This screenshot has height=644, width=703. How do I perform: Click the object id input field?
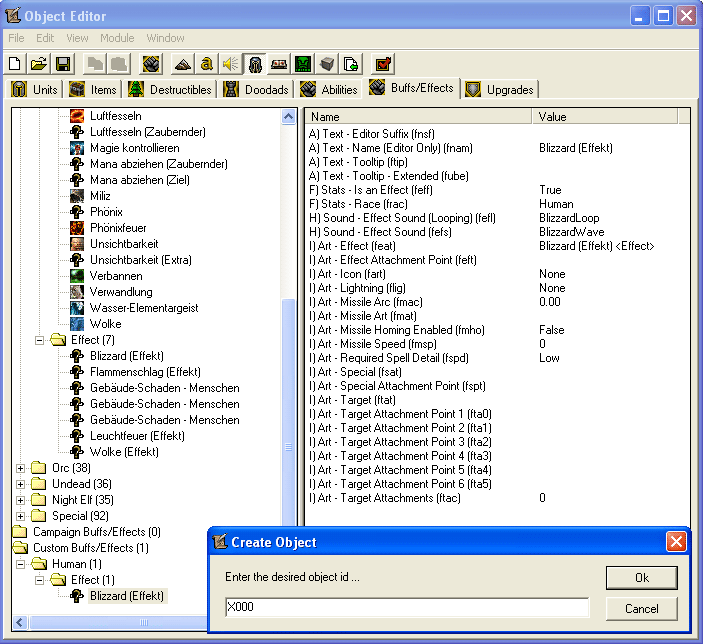(x=406, y=608)
